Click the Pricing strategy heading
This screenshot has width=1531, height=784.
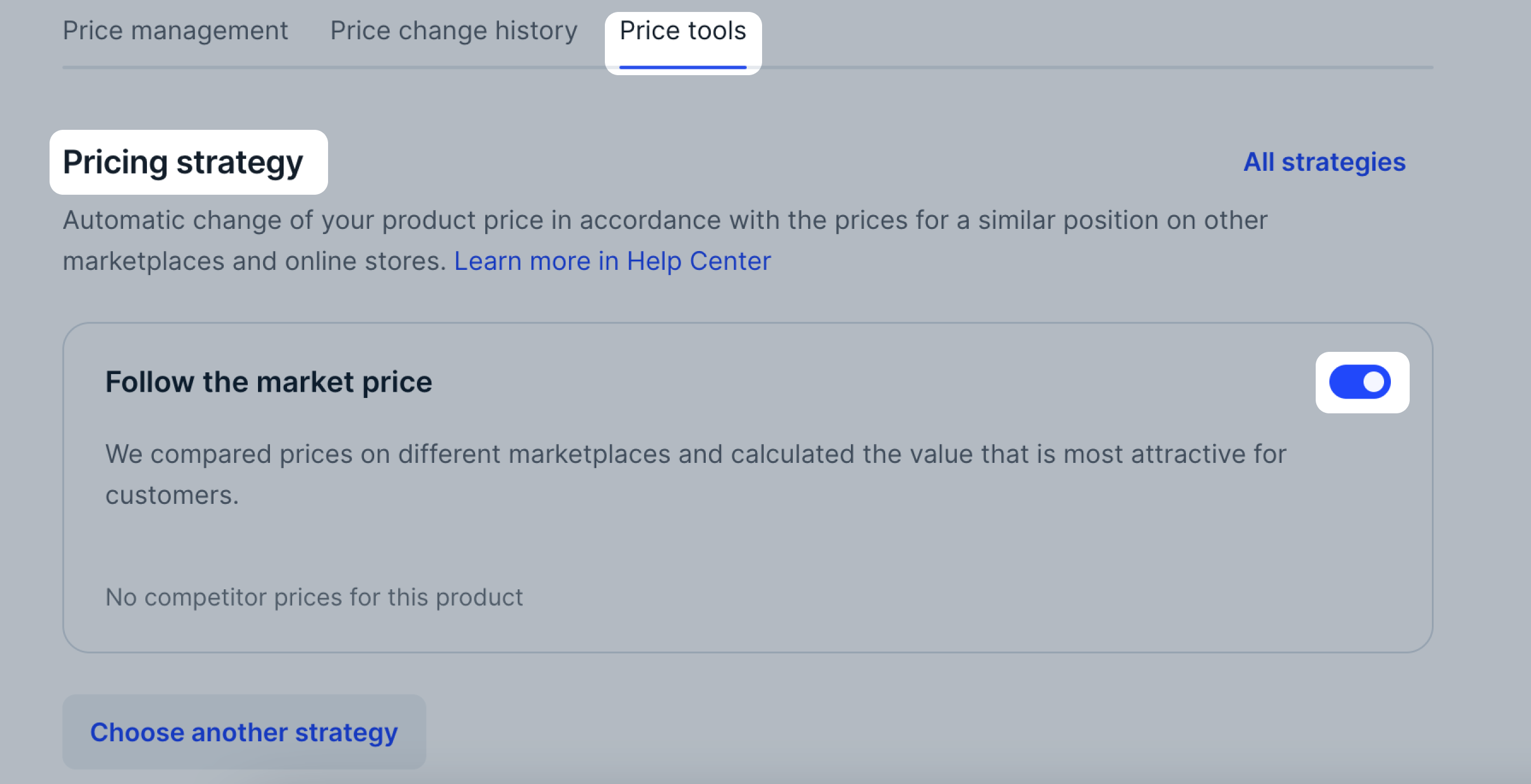[x=183, y=162]
